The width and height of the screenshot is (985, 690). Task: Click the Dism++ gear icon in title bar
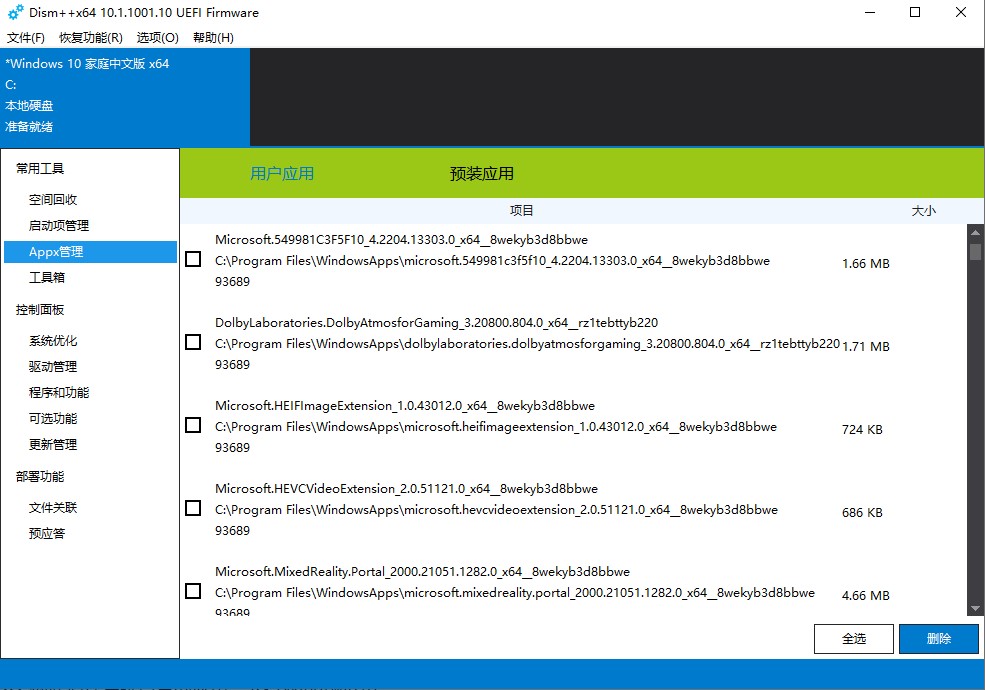click(x=15, y=13)
